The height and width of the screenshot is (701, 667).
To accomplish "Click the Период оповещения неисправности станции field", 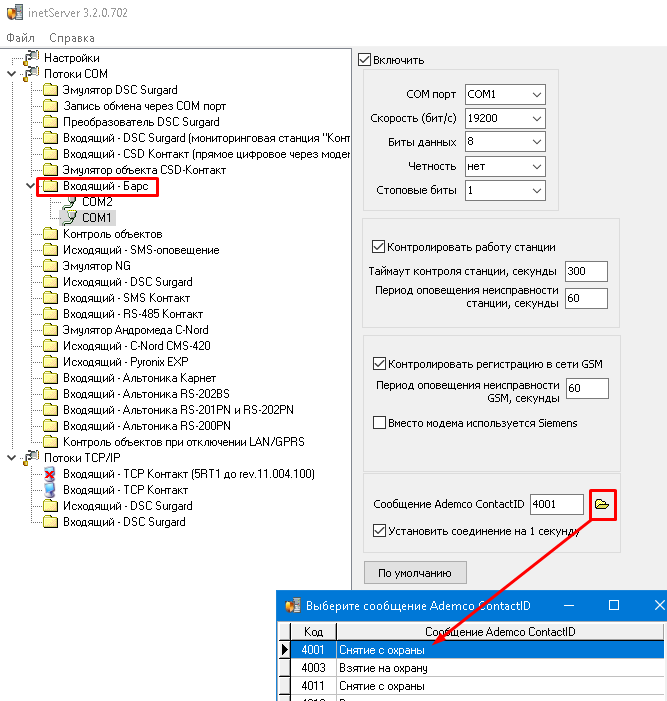I will pyautogui.click(x=586, y=298).
